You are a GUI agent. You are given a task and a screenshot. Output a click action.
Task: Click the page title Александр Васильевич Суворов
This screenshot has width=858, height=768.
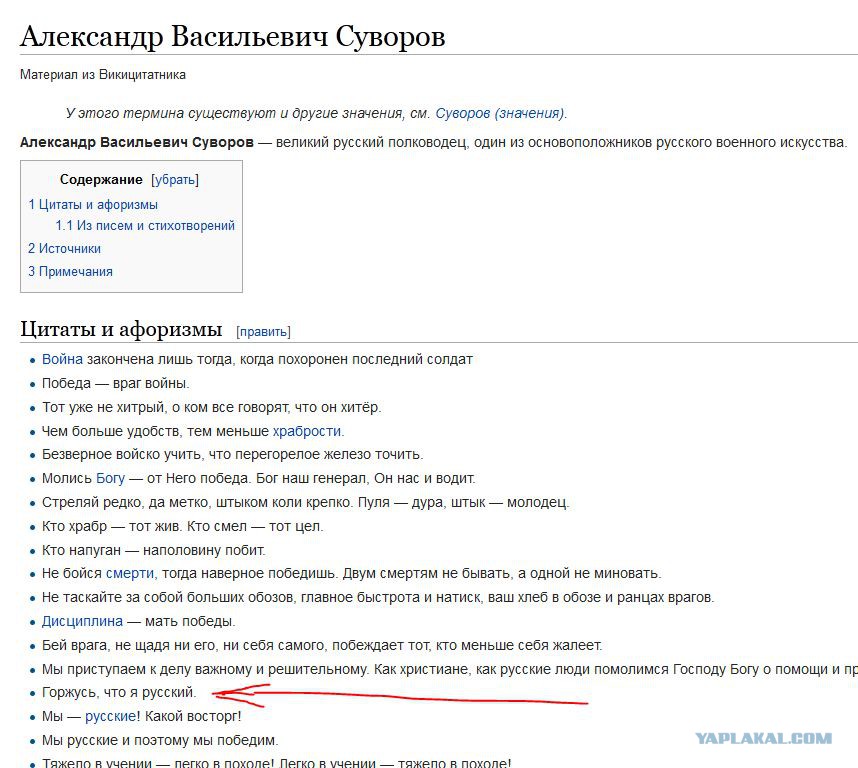click(233, 37)
